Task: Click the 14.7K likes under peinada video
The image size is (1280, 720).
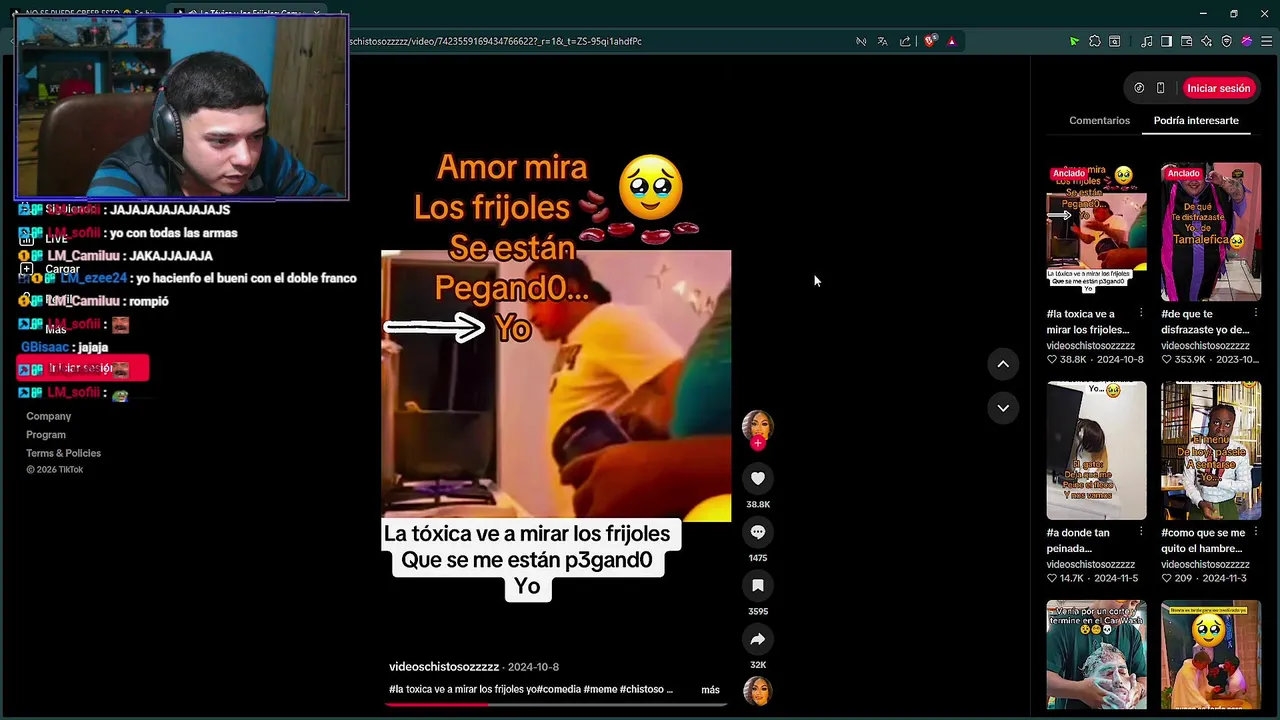Action: pos(1066,578)
